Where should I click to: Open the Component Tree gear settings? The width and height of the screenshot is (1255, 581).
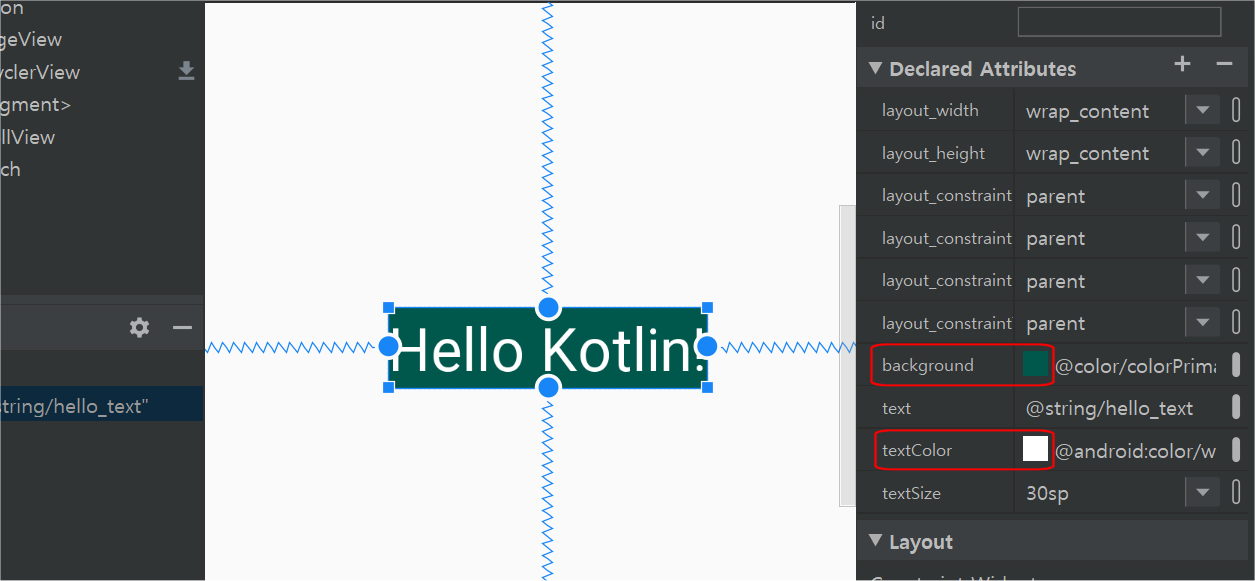(x=139, y=327)
